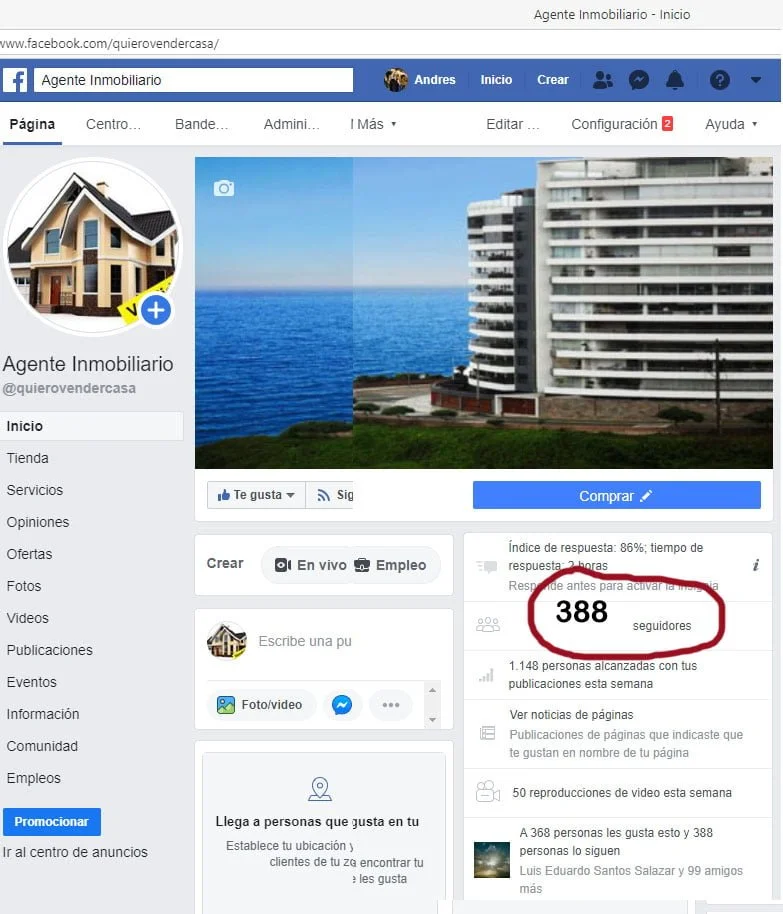
Task: Click the blue Comprar button
Action: coord(616,495)
